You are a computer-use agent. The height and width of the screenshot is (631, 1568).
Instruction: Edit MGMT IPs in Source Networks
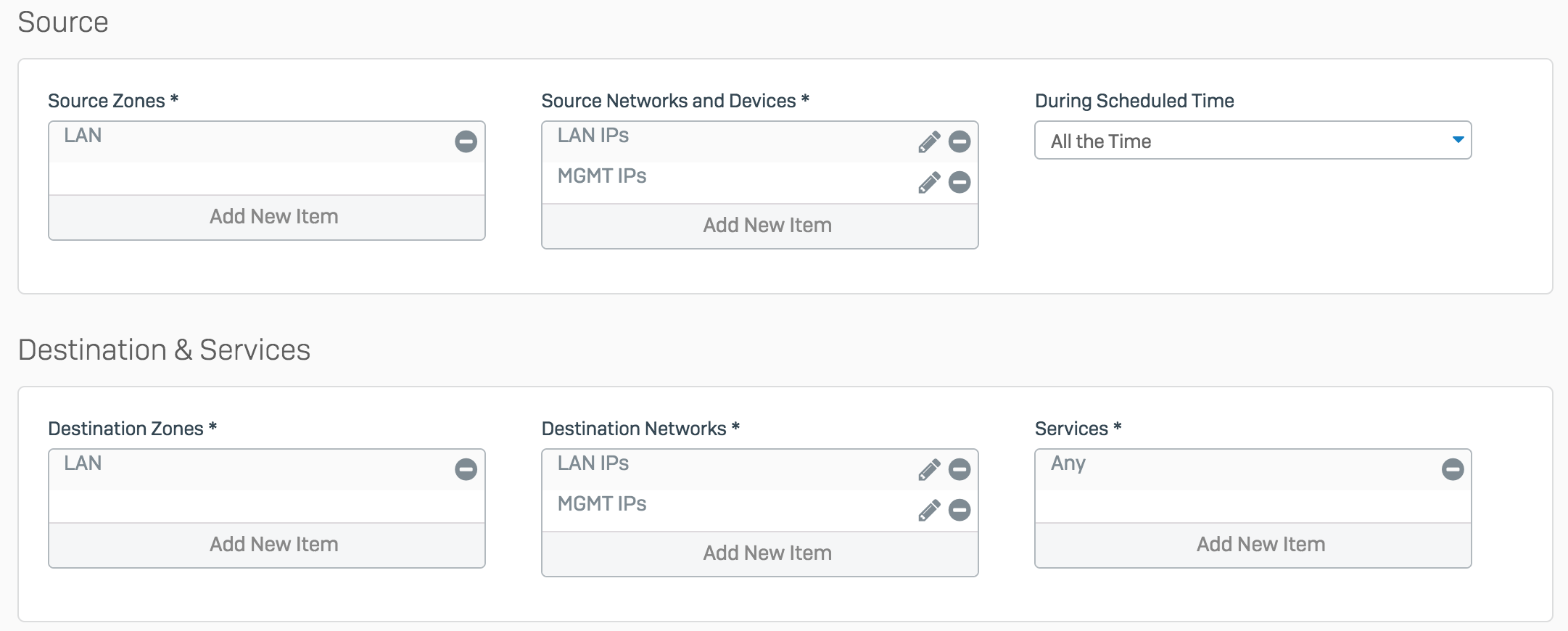928,183
